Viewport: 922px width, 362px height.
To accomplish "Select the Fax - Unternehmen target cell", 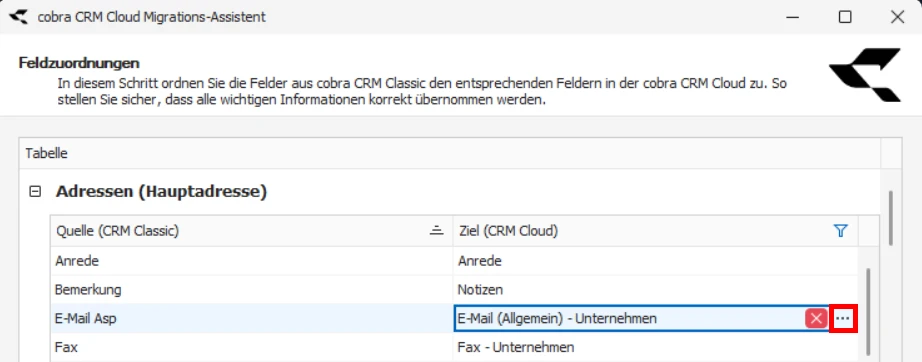I will pyautogui.click(x=655, y=347).
